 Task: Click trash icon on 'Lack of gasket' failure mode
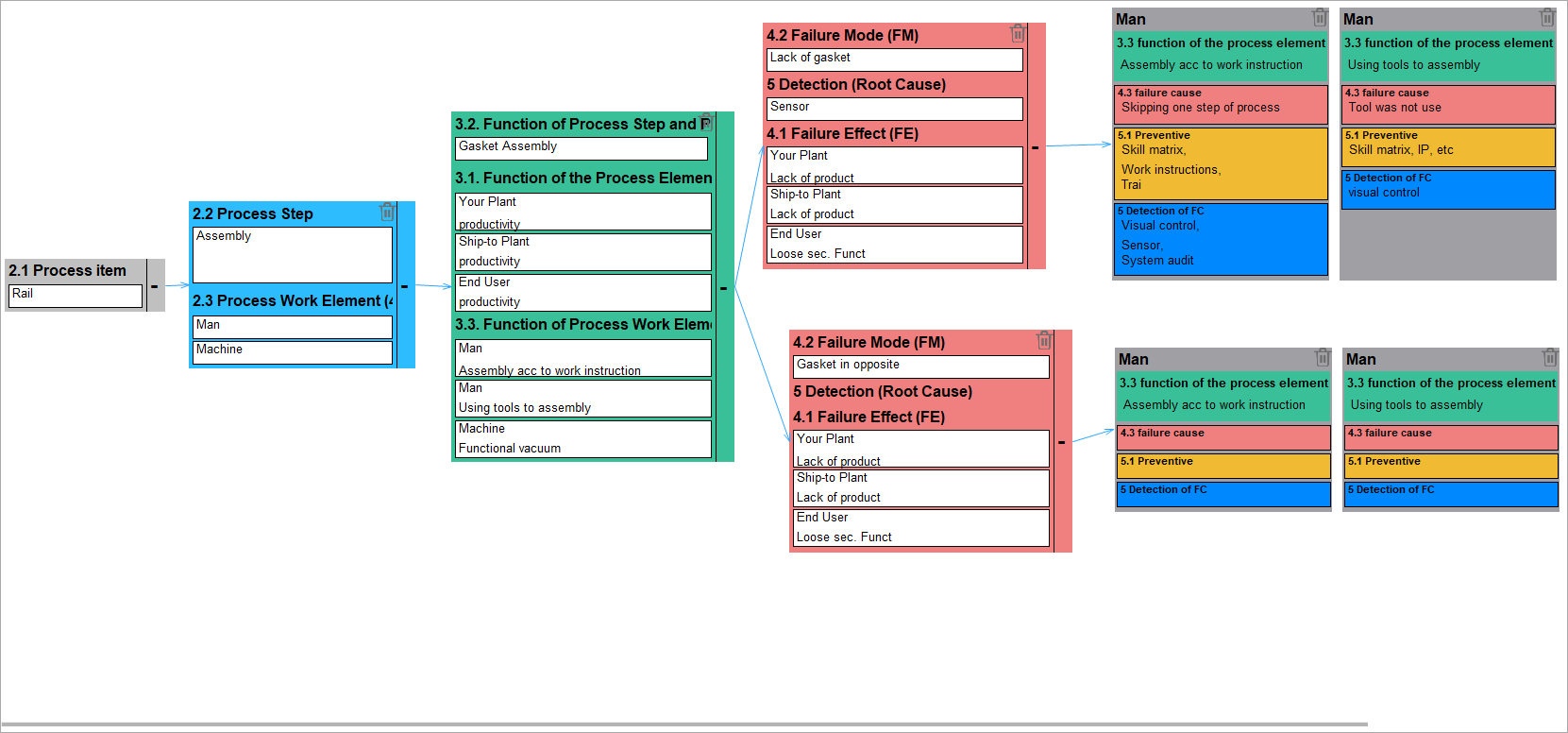[1018, 34]
